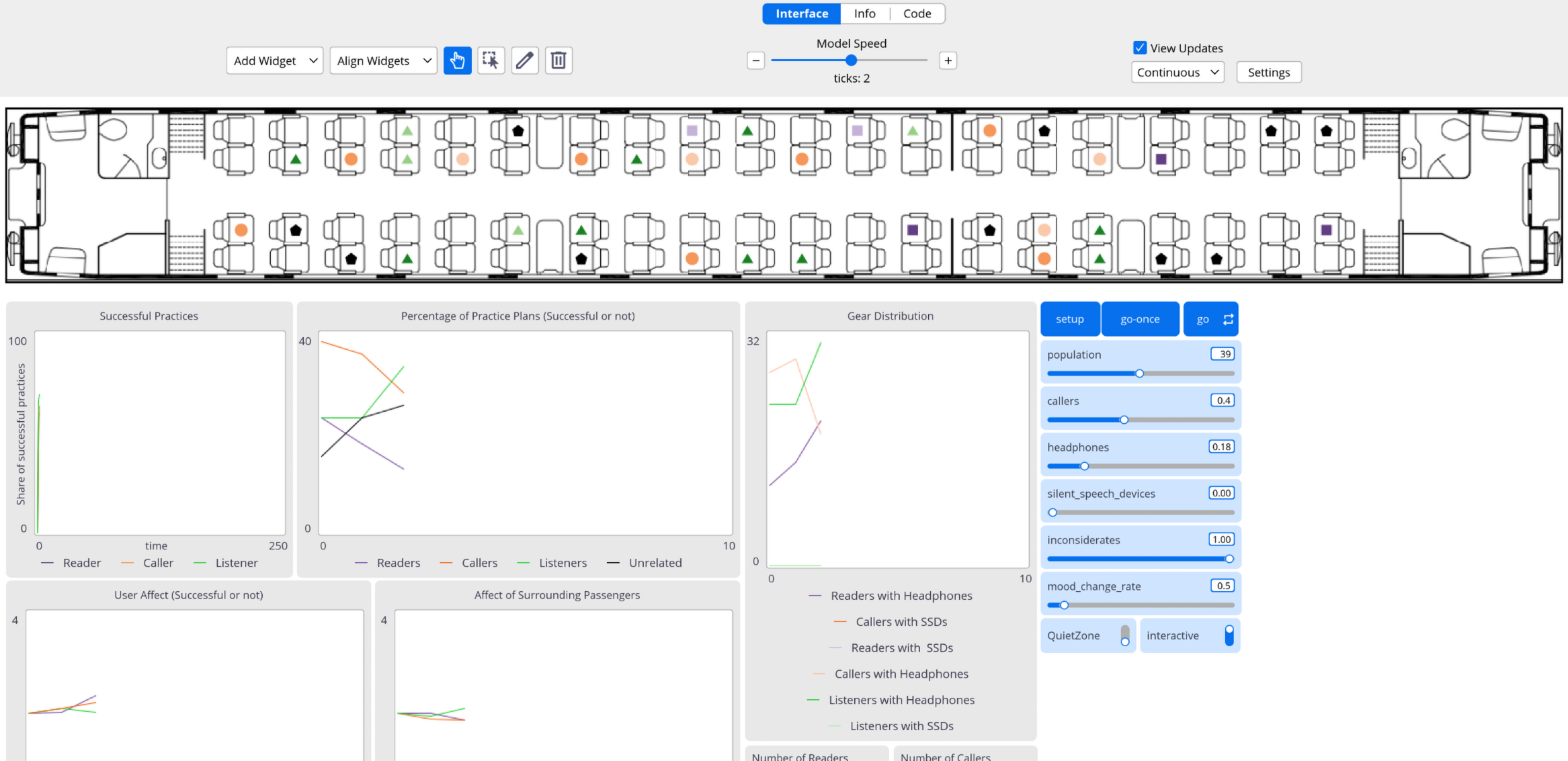
Task: Click the Settings button
Action: [x=1269, y=72]
